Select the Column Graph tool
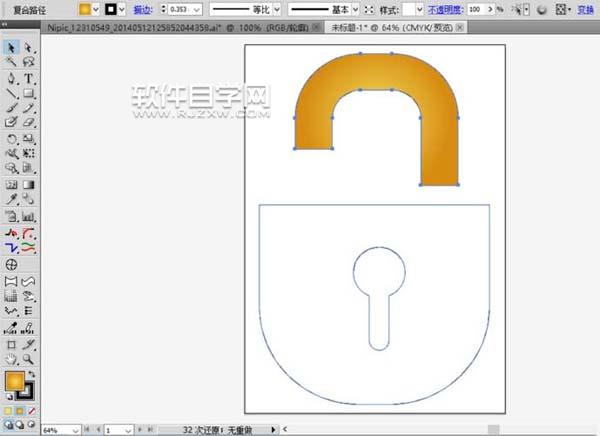Image resolution: width=600 pixels, height=436 pixels. pyautogui.click(x=28, y=217)
